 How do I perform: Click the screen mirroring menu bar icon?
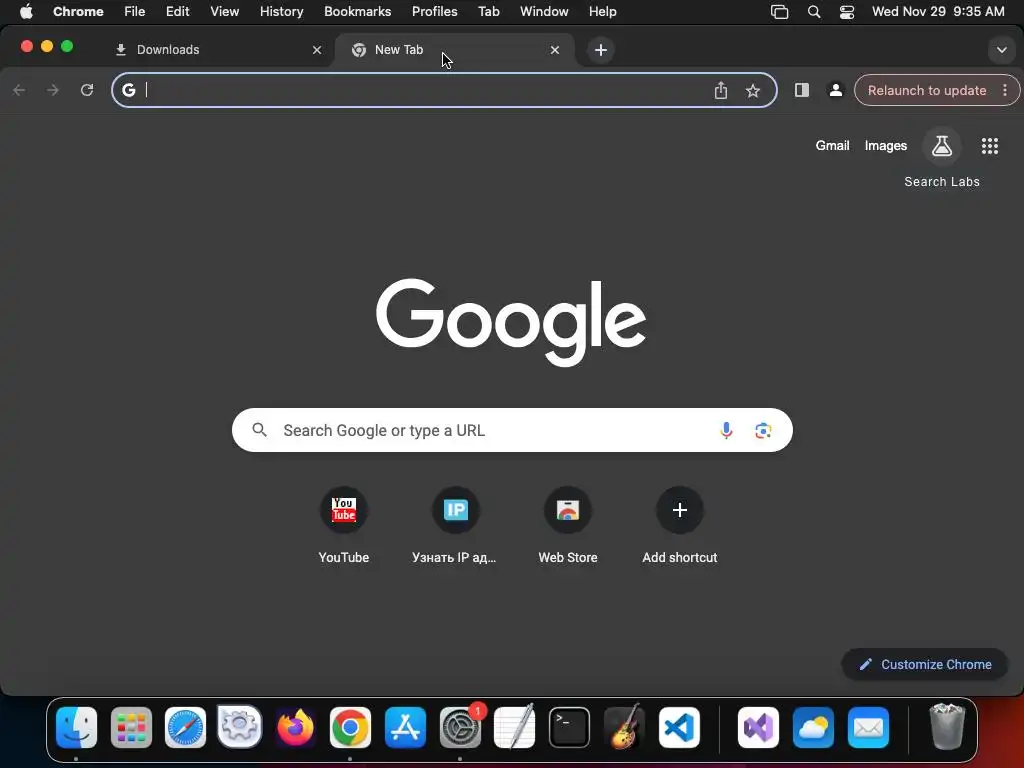click(779, 12)
